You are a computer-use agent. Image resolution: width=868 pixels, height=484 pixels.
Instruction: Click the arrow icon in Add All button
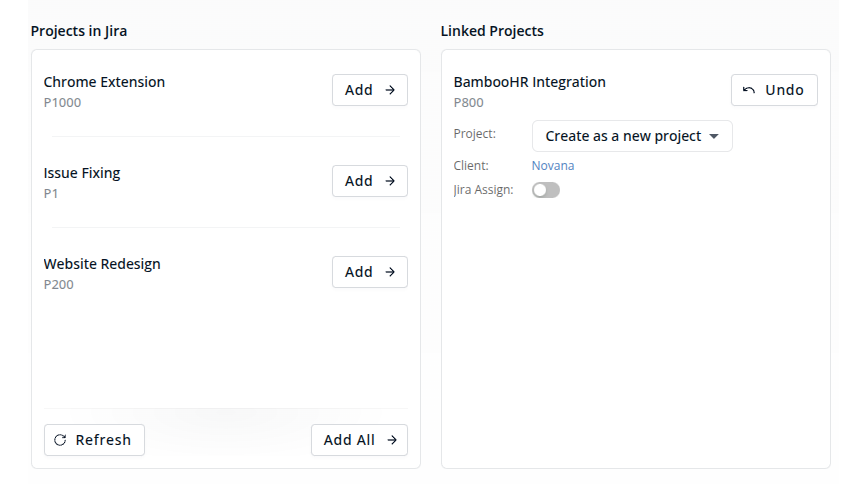point(392,440)
